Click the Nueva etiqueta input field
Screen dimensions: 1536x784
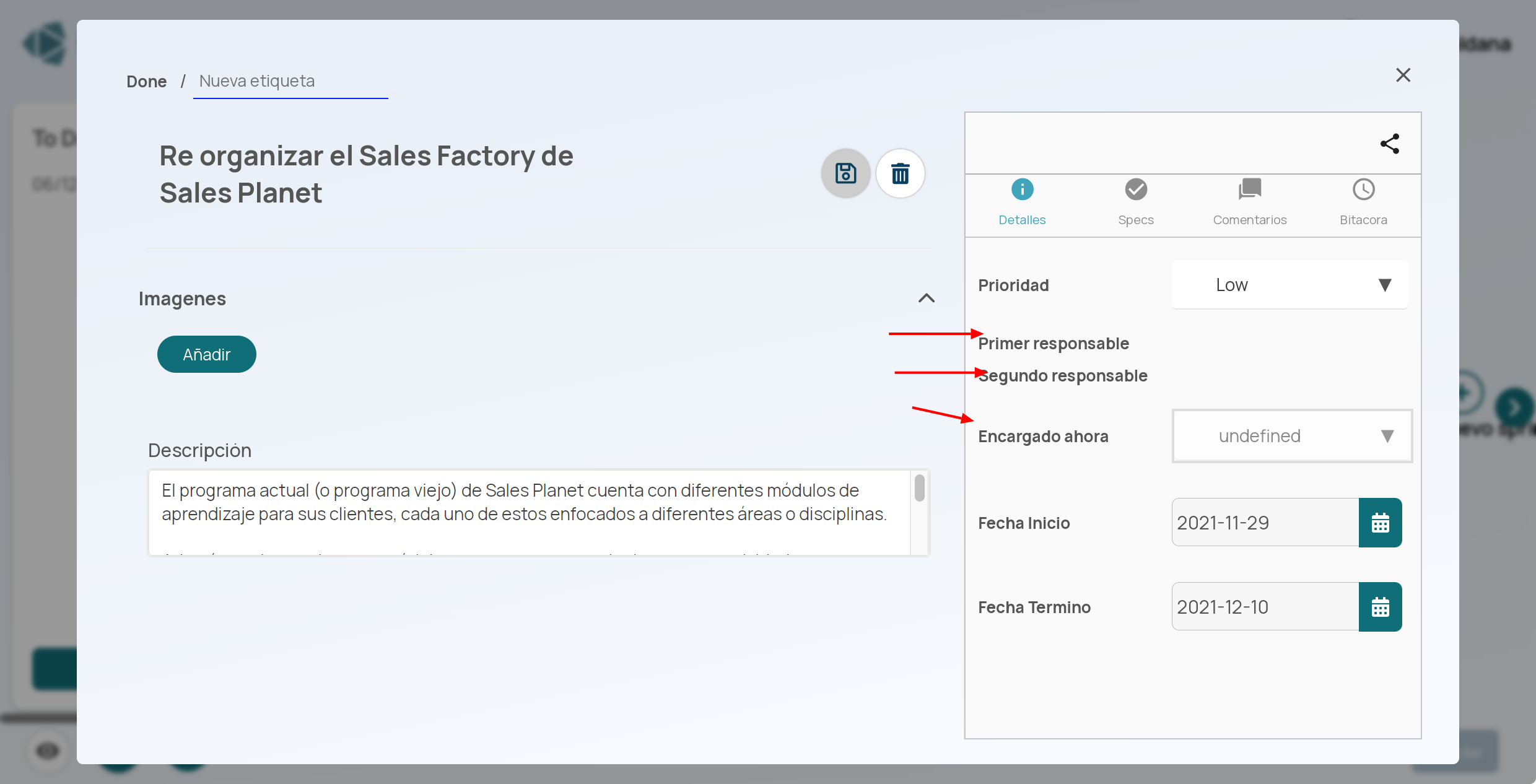(290, 82)
